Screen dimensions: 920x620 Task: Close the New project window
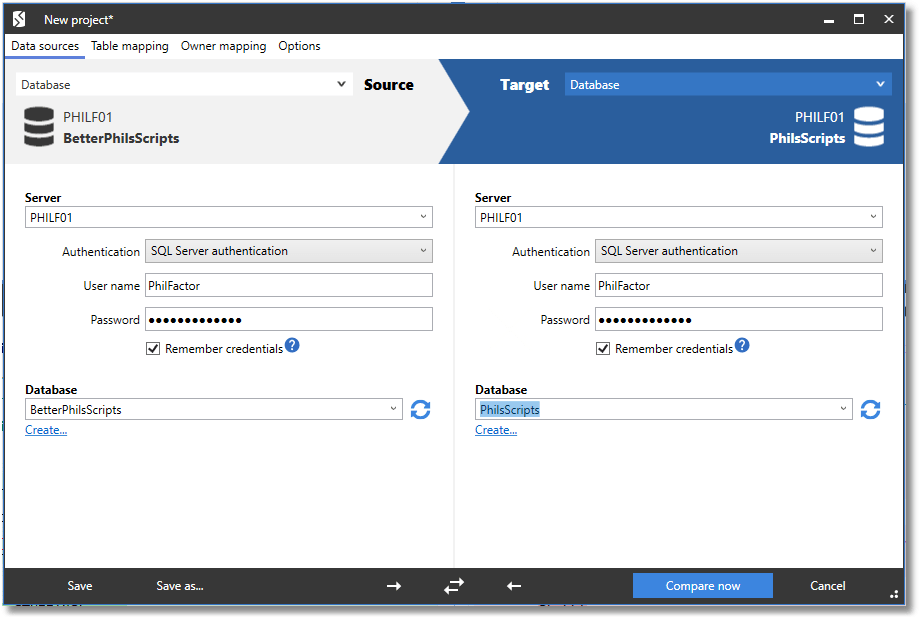point(889,19)
